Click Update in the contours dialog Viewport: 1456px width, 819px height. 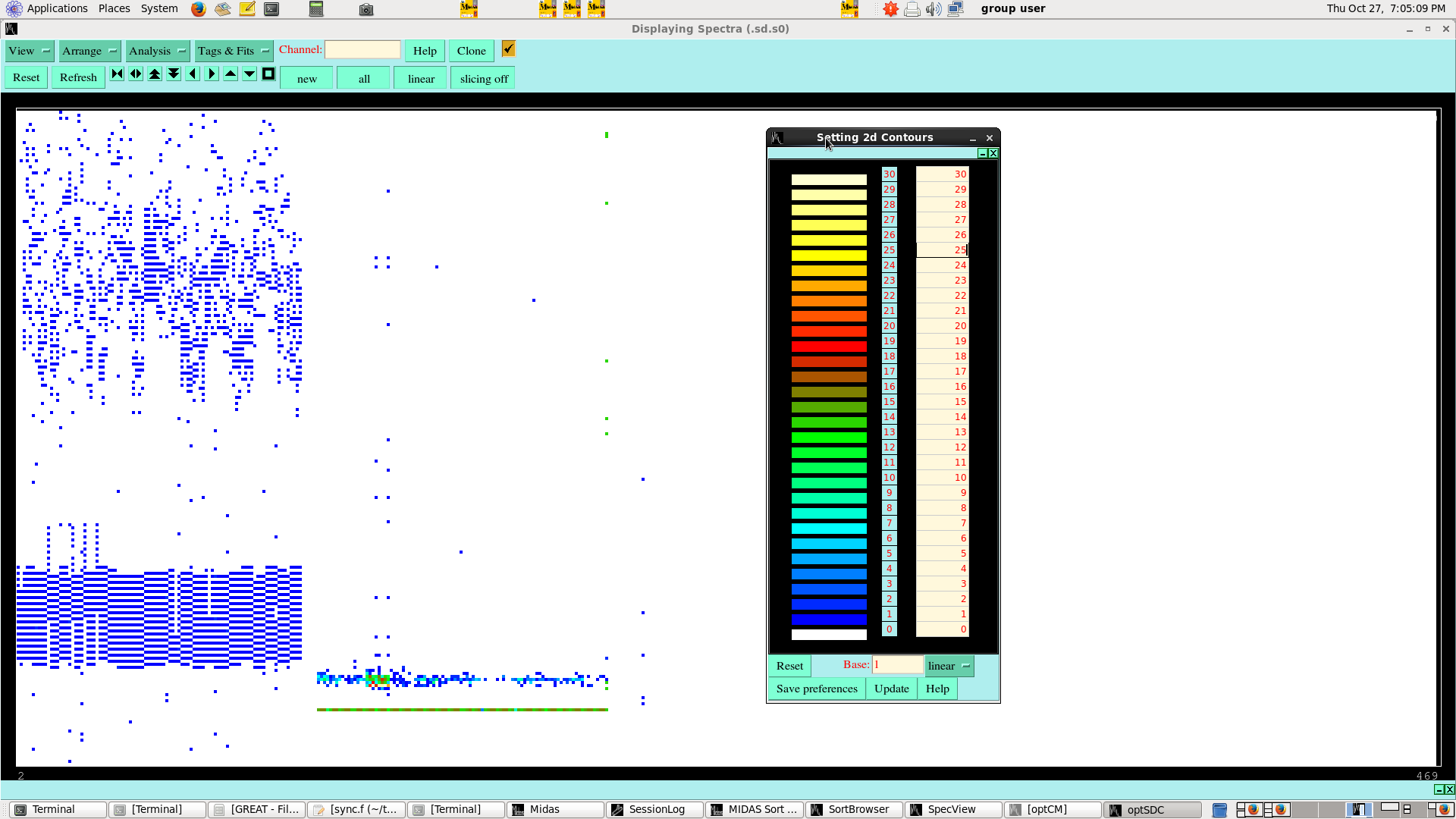tap(891, 689)
